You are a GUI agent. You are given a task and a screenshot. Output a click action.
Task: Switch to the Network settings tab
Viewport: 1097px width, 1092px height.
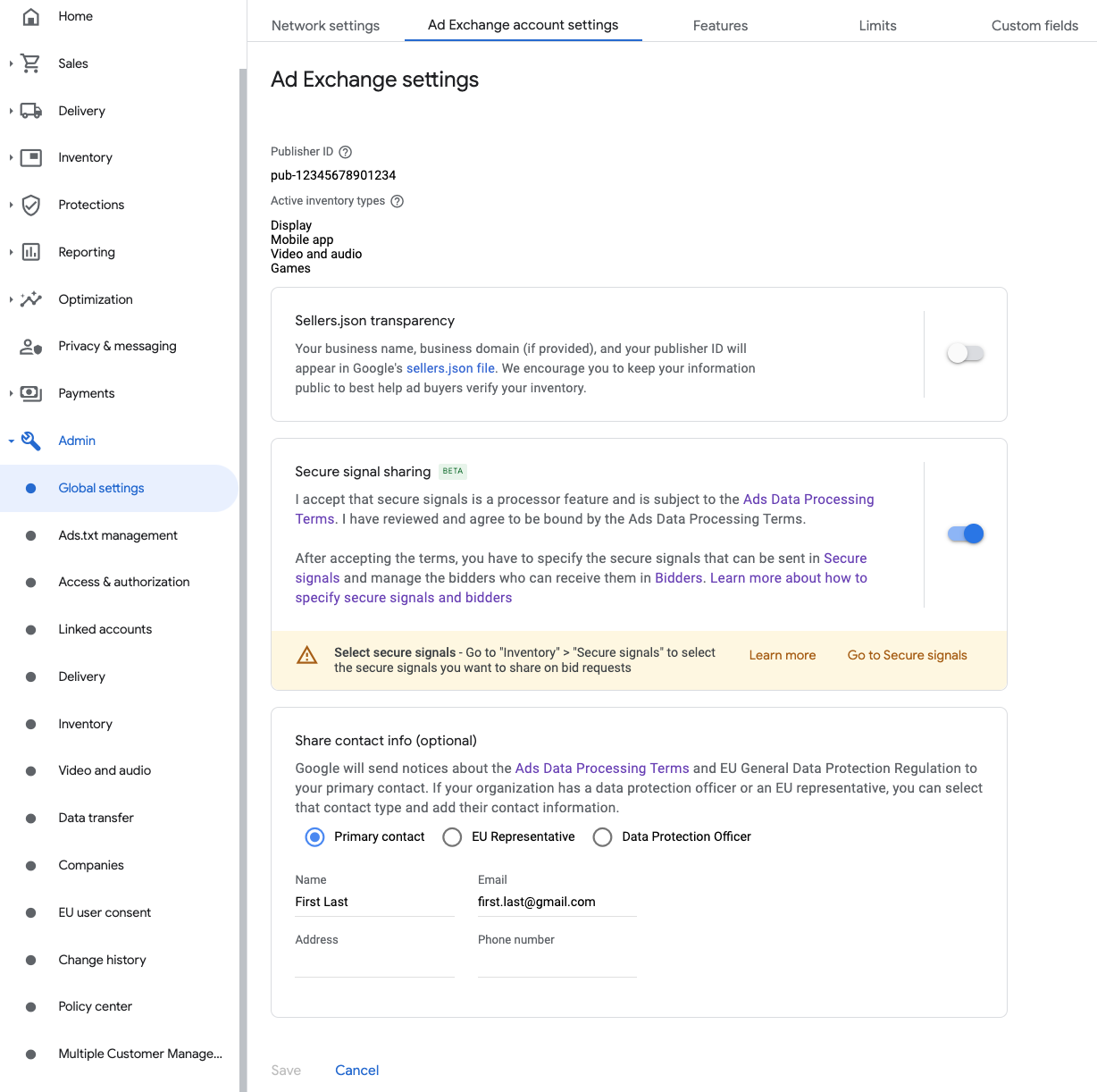[x=325, y=26]
